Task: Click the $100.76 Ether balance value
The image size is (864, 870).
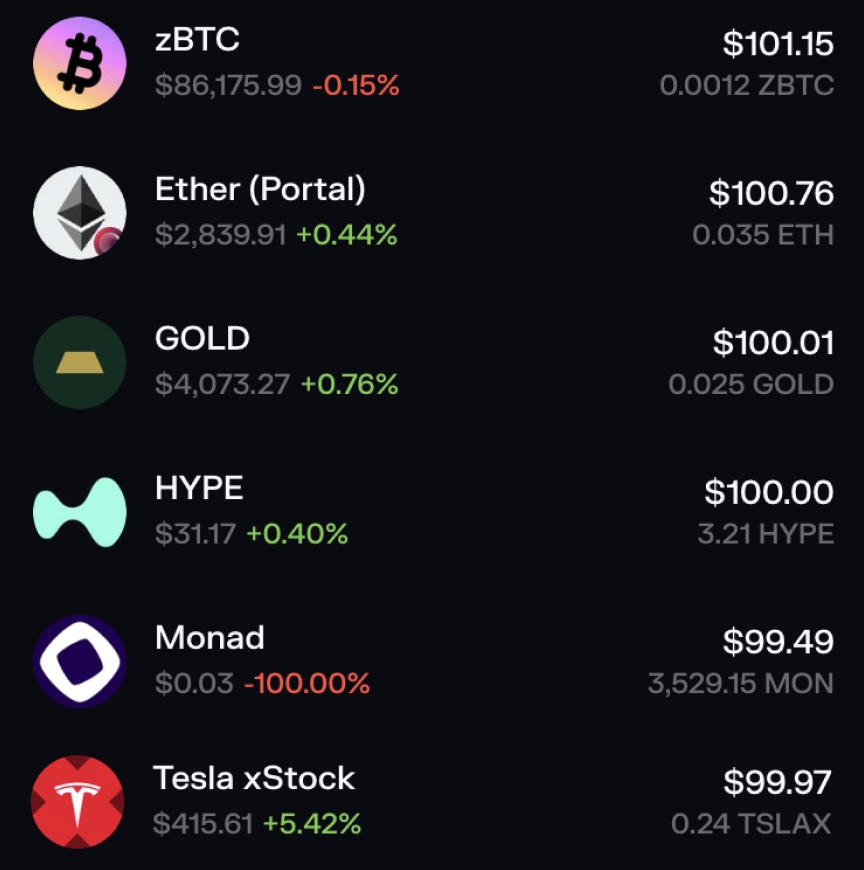Action: coord(771,192)
